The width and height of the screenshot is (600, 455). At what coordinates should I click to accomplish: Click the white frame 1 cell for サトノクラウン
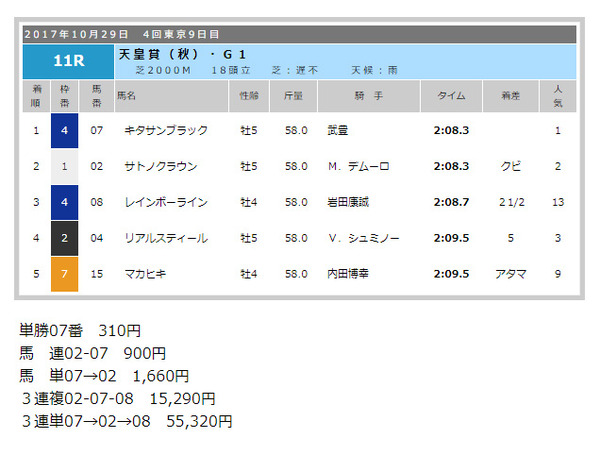[x=64, y=166]
